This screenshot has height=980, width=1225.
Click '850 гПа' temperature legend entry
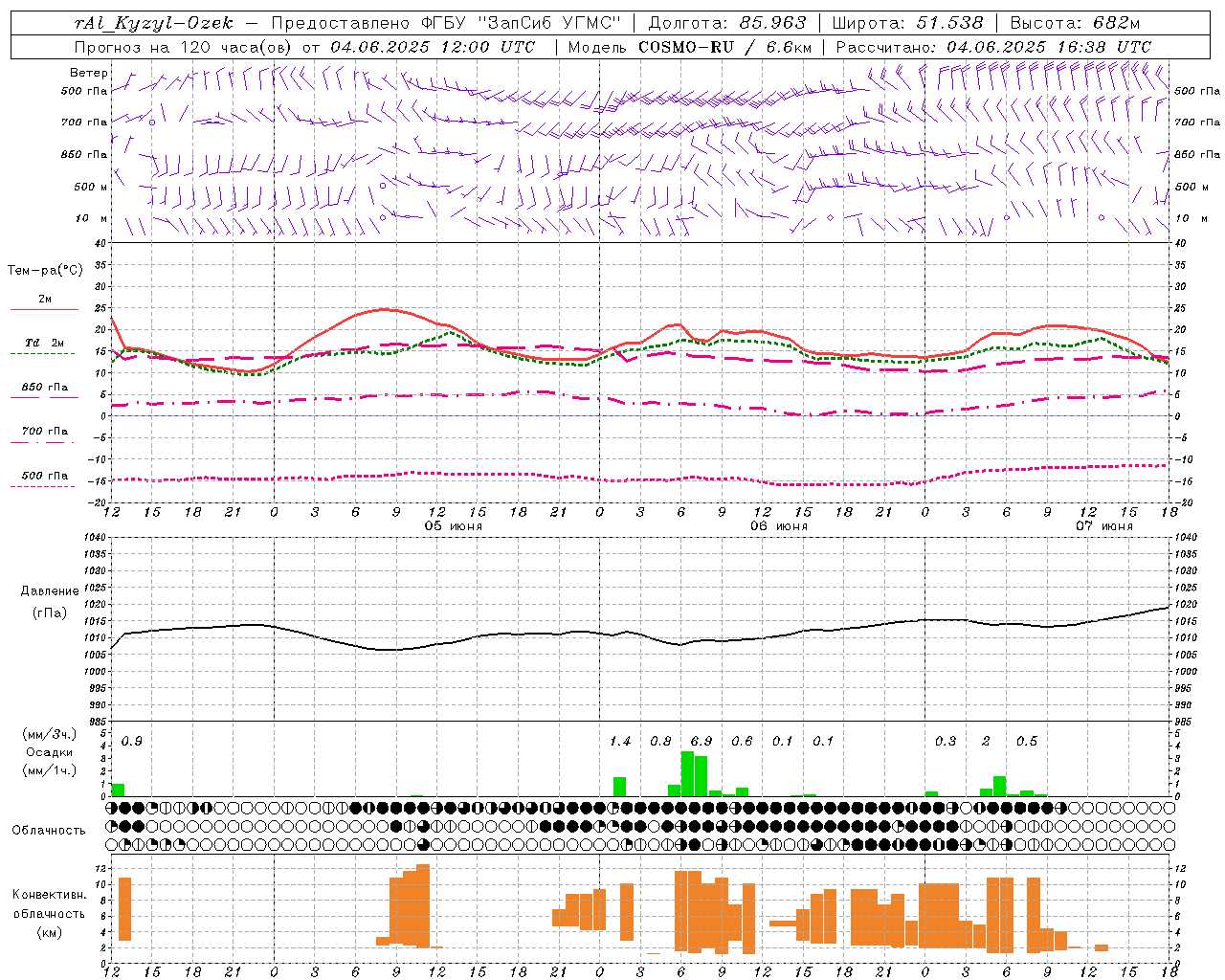(x=45, y=388)
